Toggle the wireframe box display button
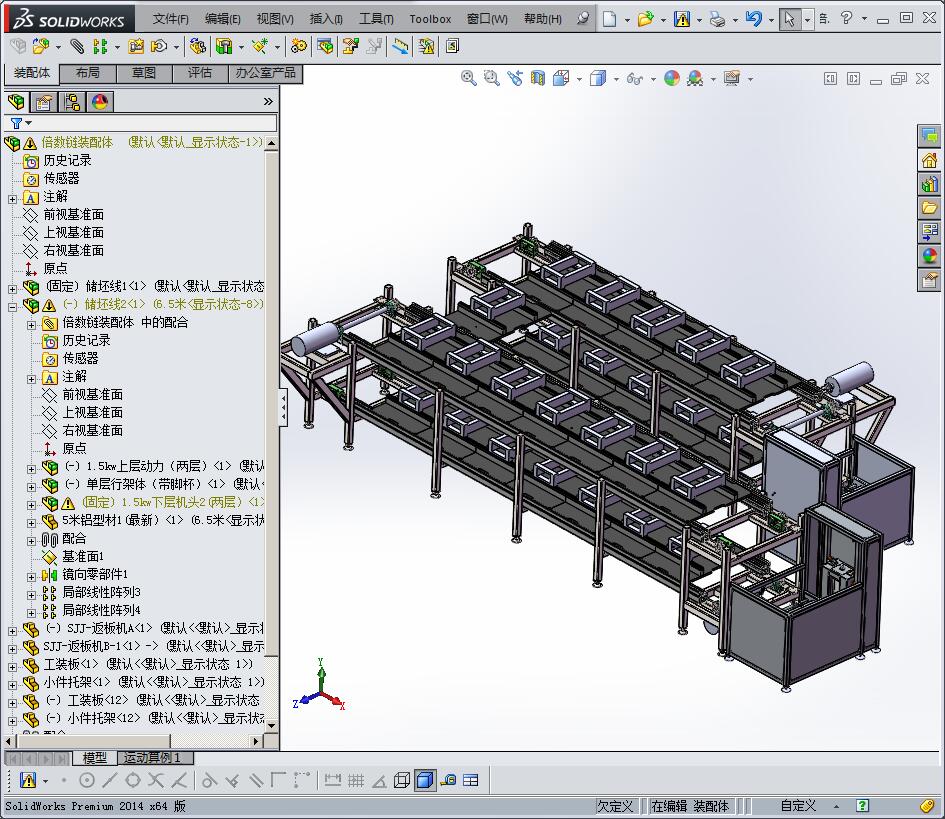 402,780
